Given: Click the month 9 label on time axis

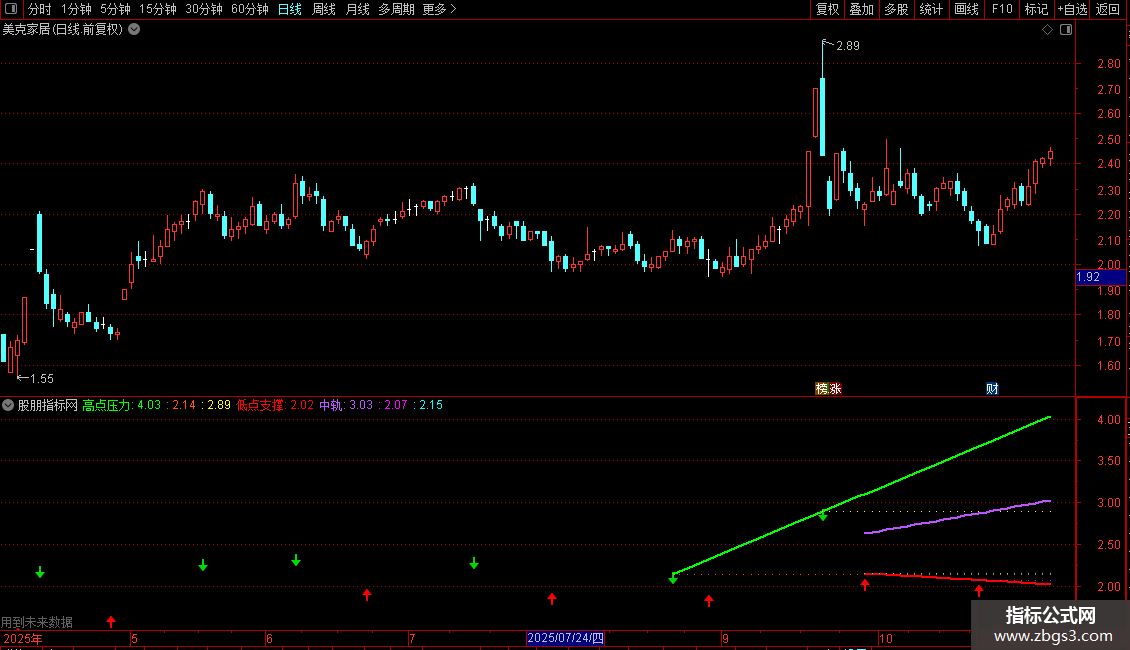Looking at the screenshot, I should (726, 638).
